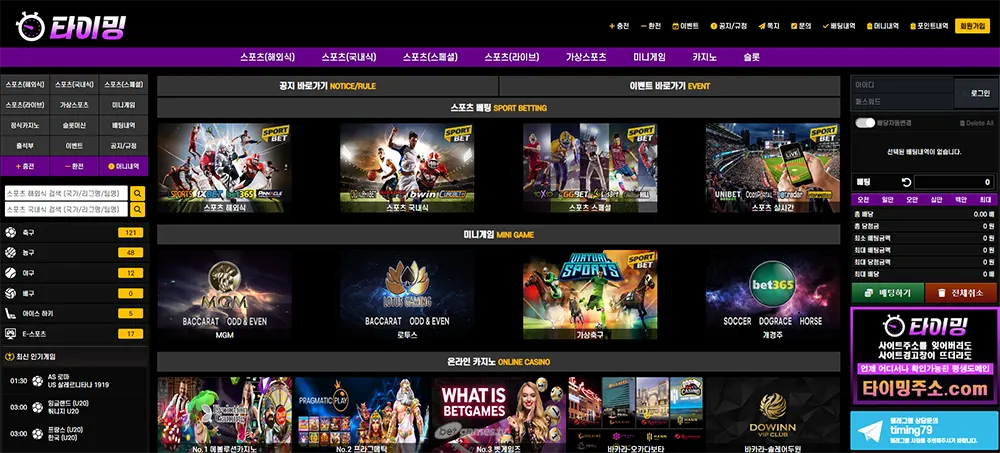Image resolution: width=1000 pixels, height=453 pixels.
Task: Open the 잉글랜드 (U20) match row
Action: pyautogui.click(x=74, y=407)
